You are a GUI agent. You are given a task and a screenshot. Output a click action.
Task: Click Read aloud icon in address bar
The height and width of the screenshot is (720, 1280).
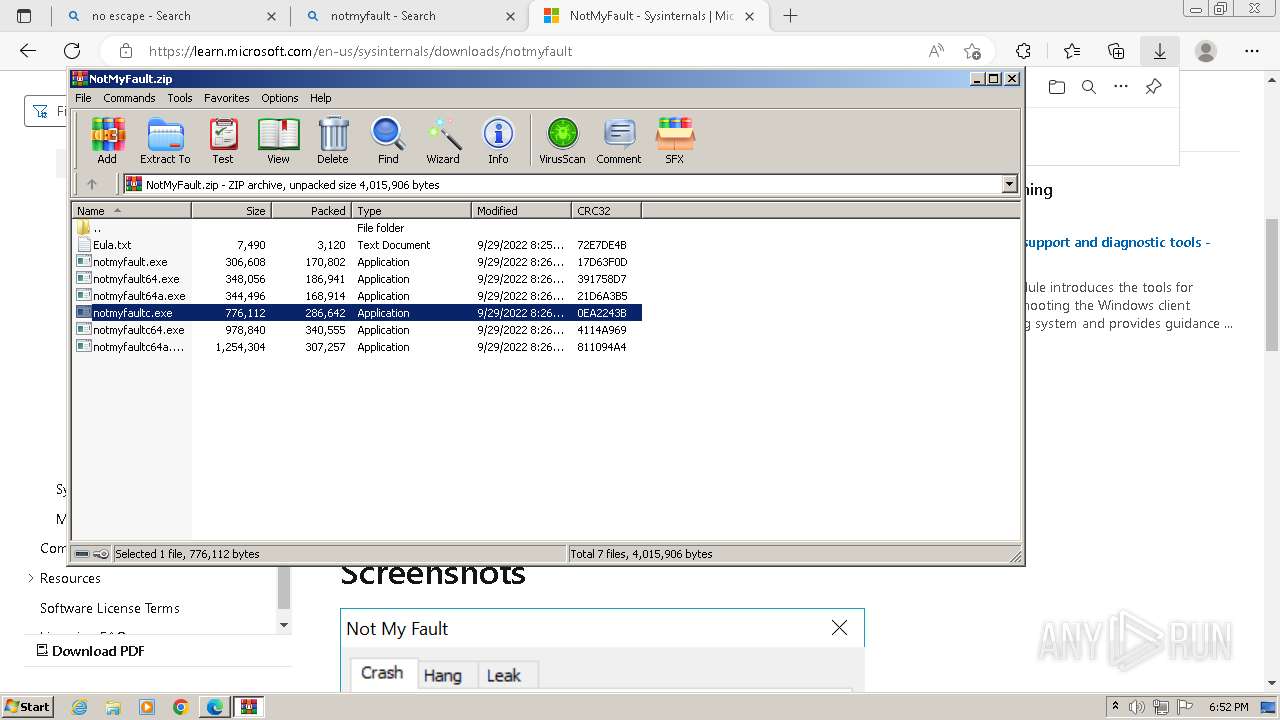click(936, 51)
